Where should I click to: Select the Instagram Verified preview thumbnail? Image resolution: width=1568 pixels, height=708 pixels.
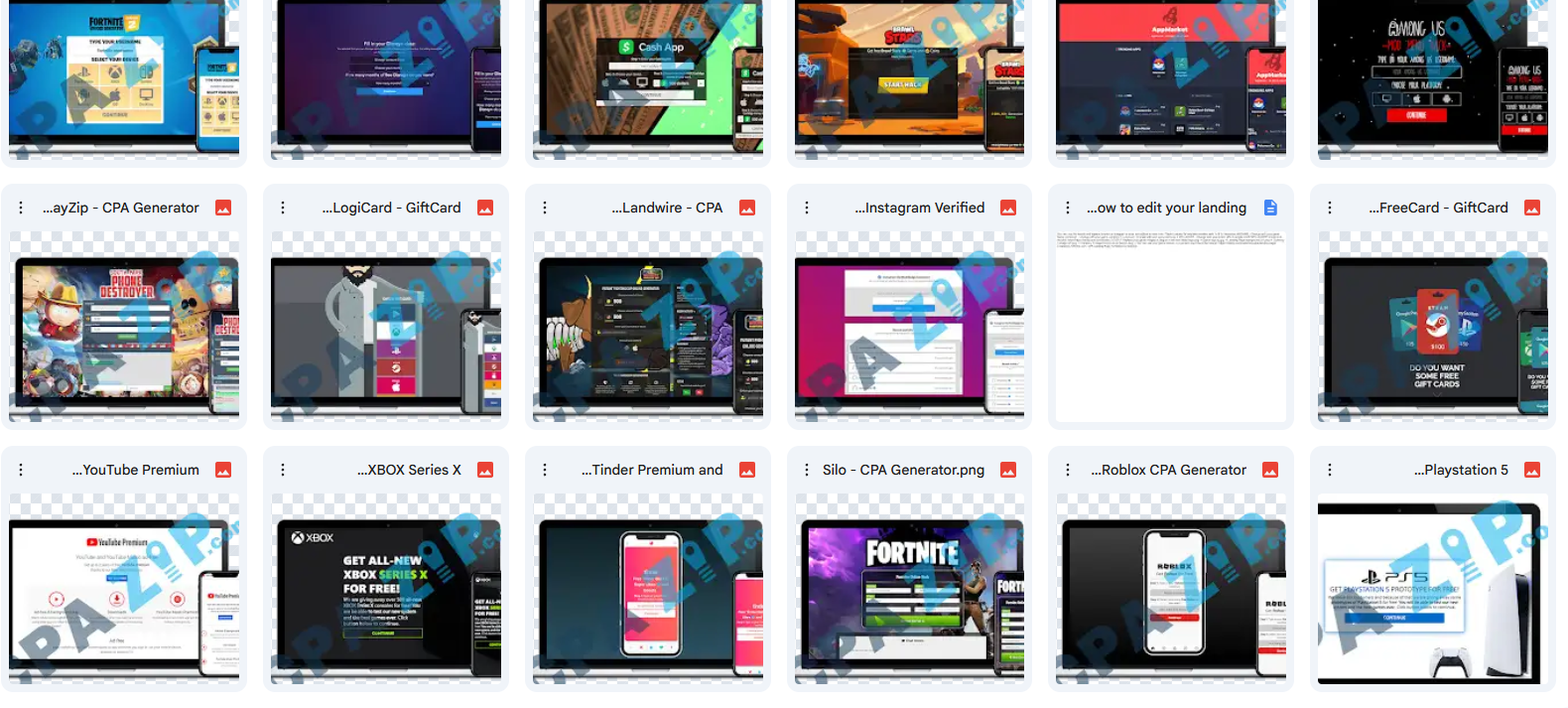click(x=909, y=327)
